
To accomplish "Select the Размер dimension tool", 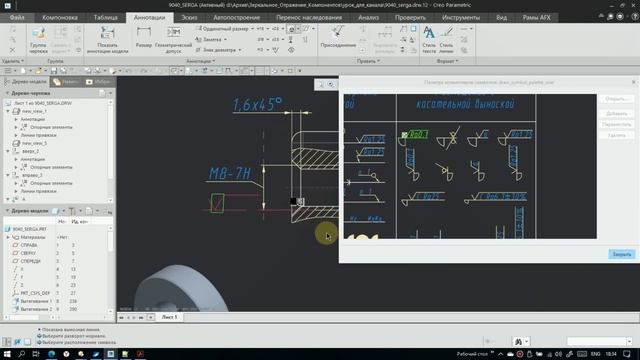I will 144,38.
